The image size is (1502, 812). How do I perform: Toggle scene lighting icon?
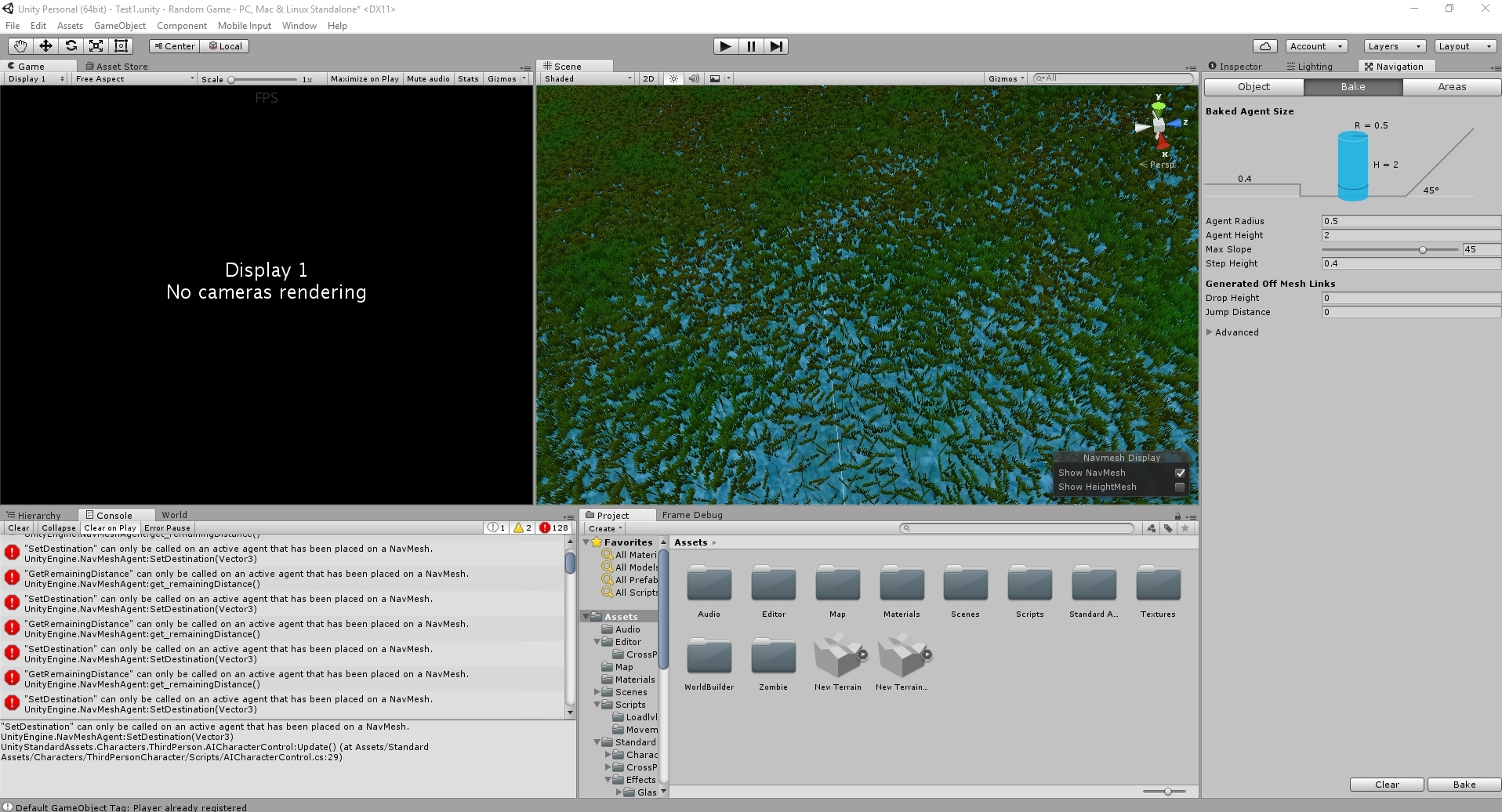(x=673, y=78)
